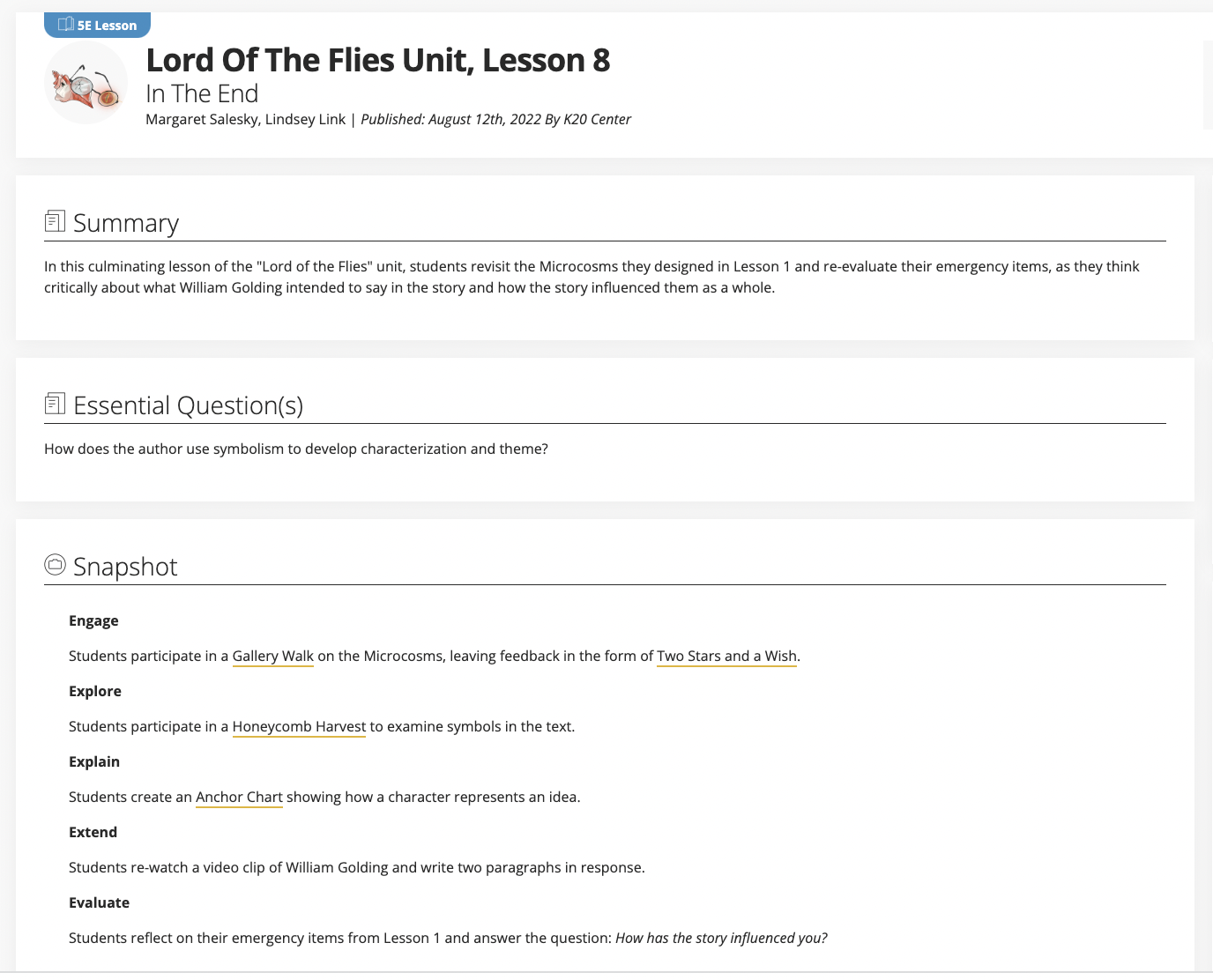
Task: Collapse the Summary section
Action: (125, 223)
